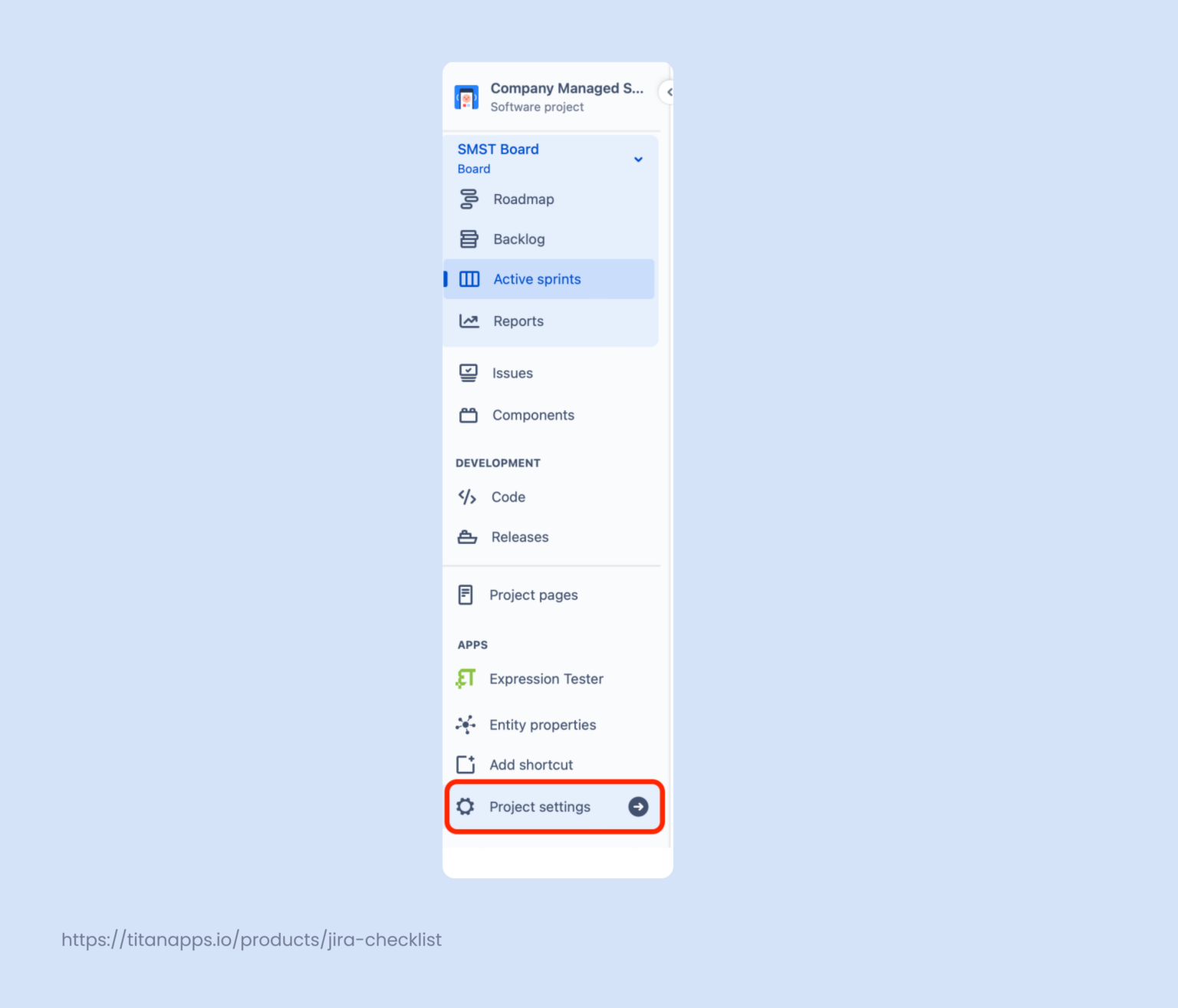The height and width of the screenshot is (1008, 1178).
Task: Click the titanapps.io jira-checklist link
Action: click(252, 939)
